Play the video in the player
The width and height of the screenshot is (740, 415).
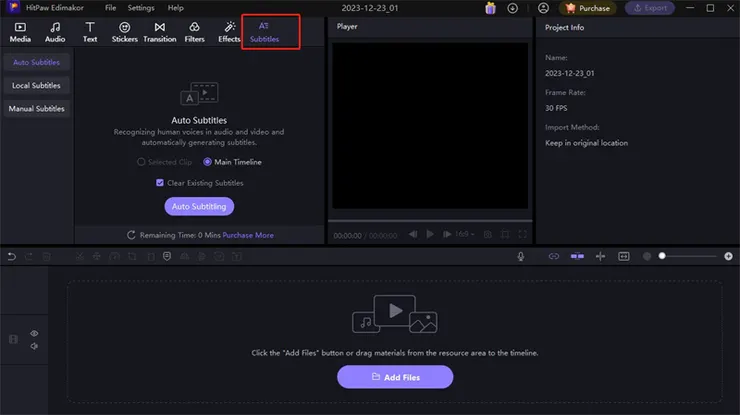click(x=430, y=234)
